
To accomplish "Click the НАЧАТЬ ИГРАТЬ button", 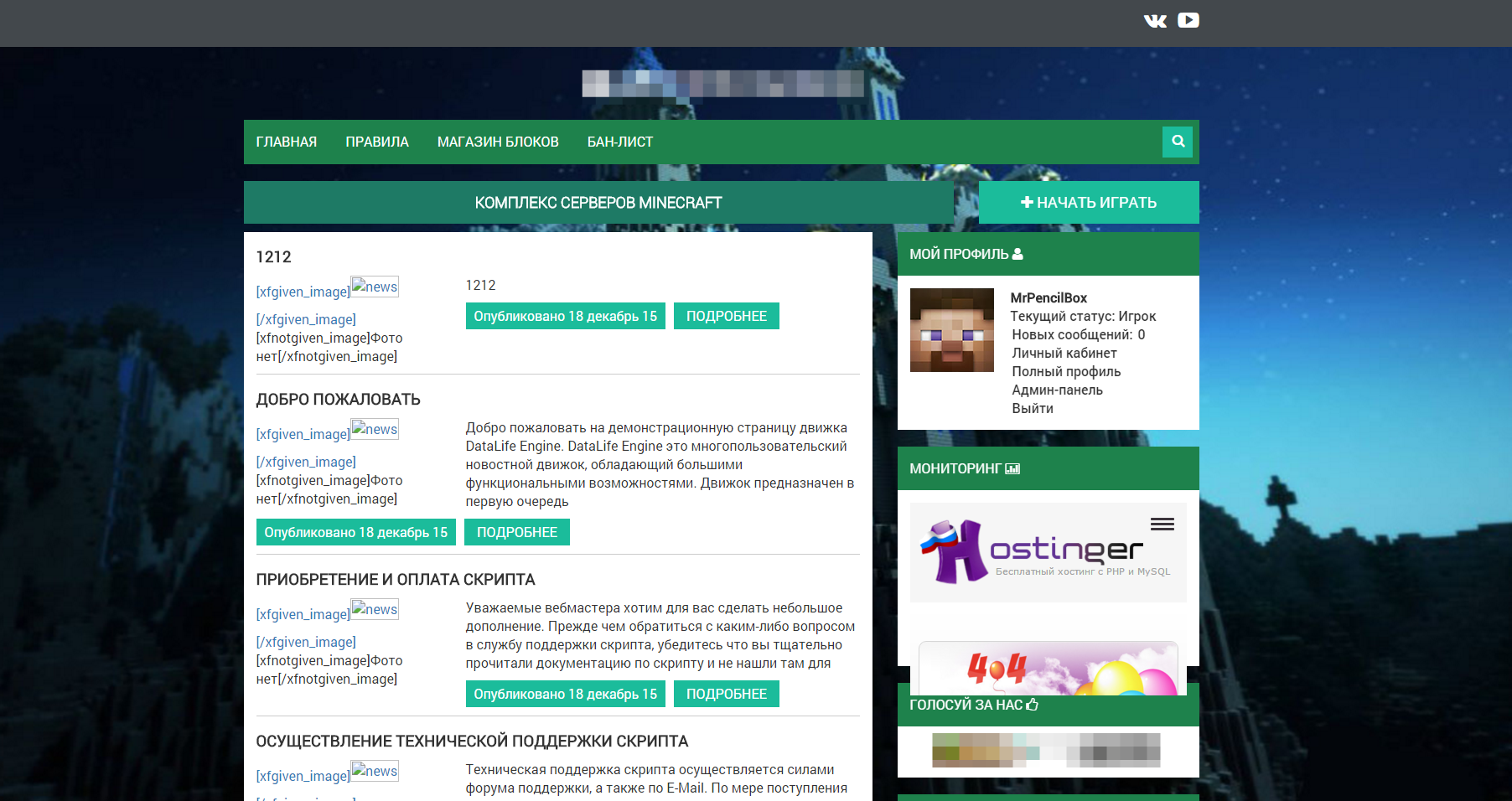I will click(x=1089, y=203).
